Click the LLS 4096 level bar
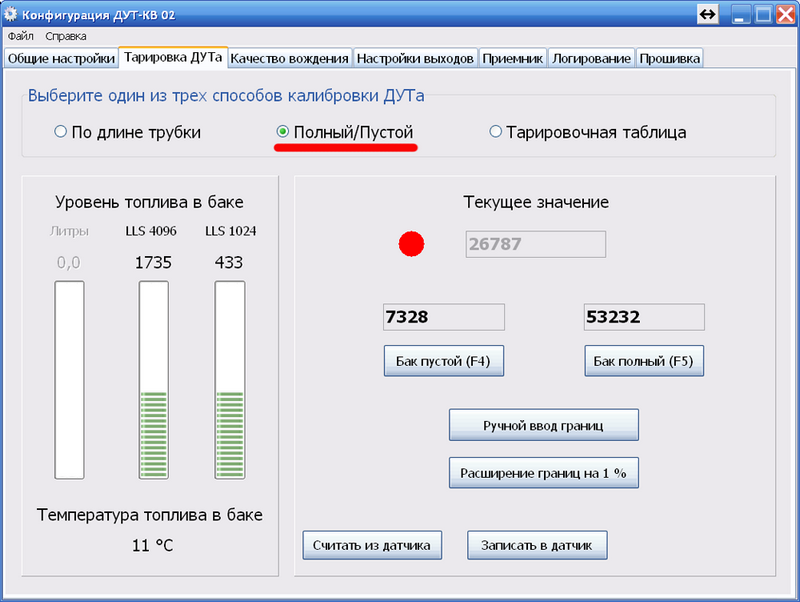800x602 pixels. click(x=154, y=380)
